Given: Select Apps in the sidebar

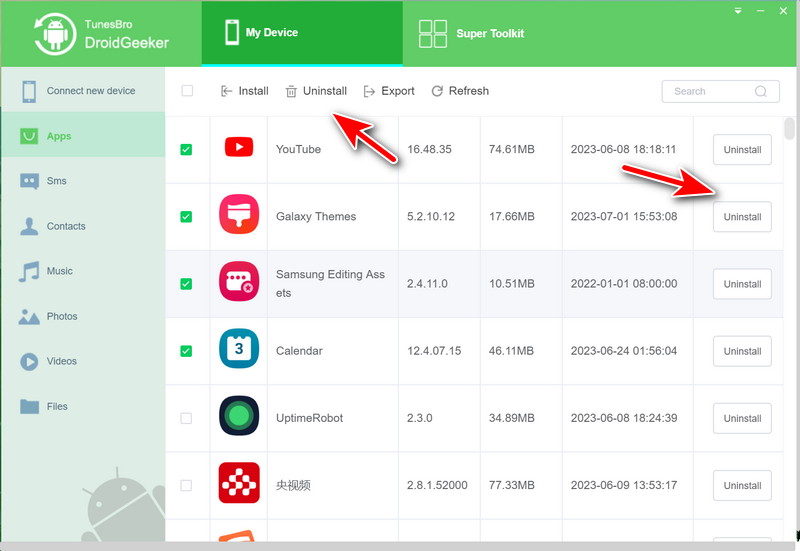Looking at the screenshot, I should [x=83, y=135].
